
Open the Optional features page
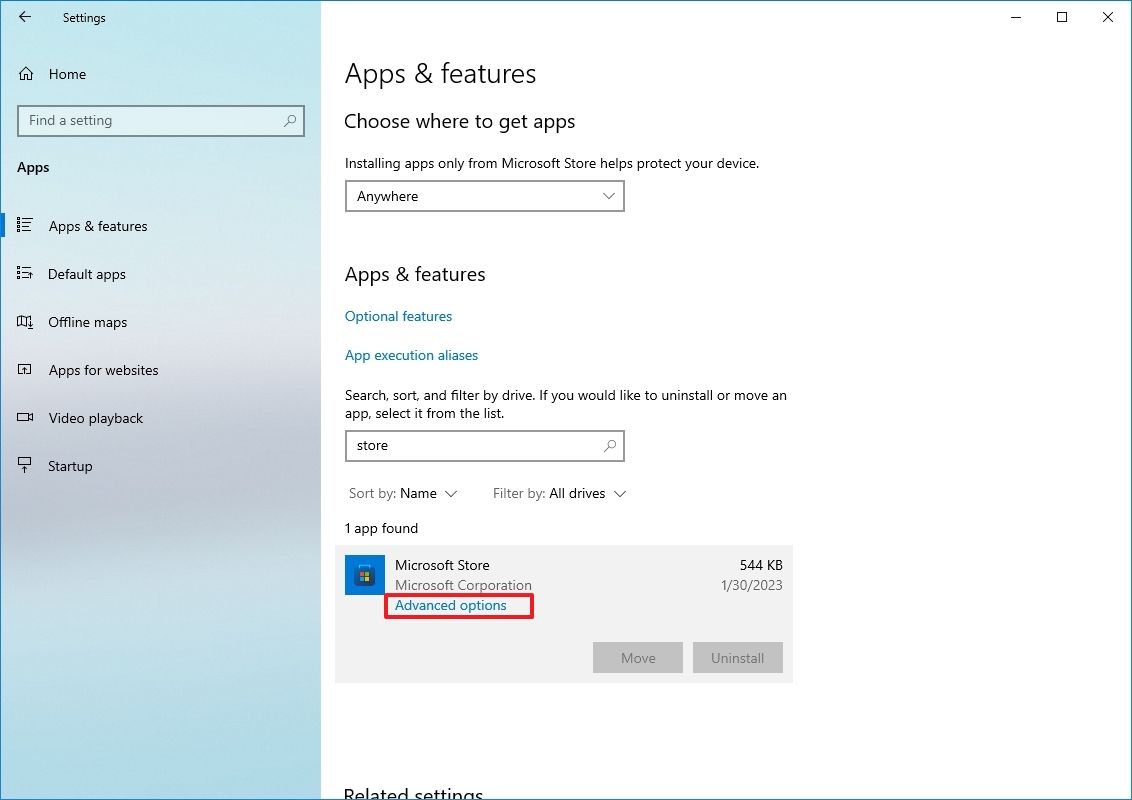(398, 316)
